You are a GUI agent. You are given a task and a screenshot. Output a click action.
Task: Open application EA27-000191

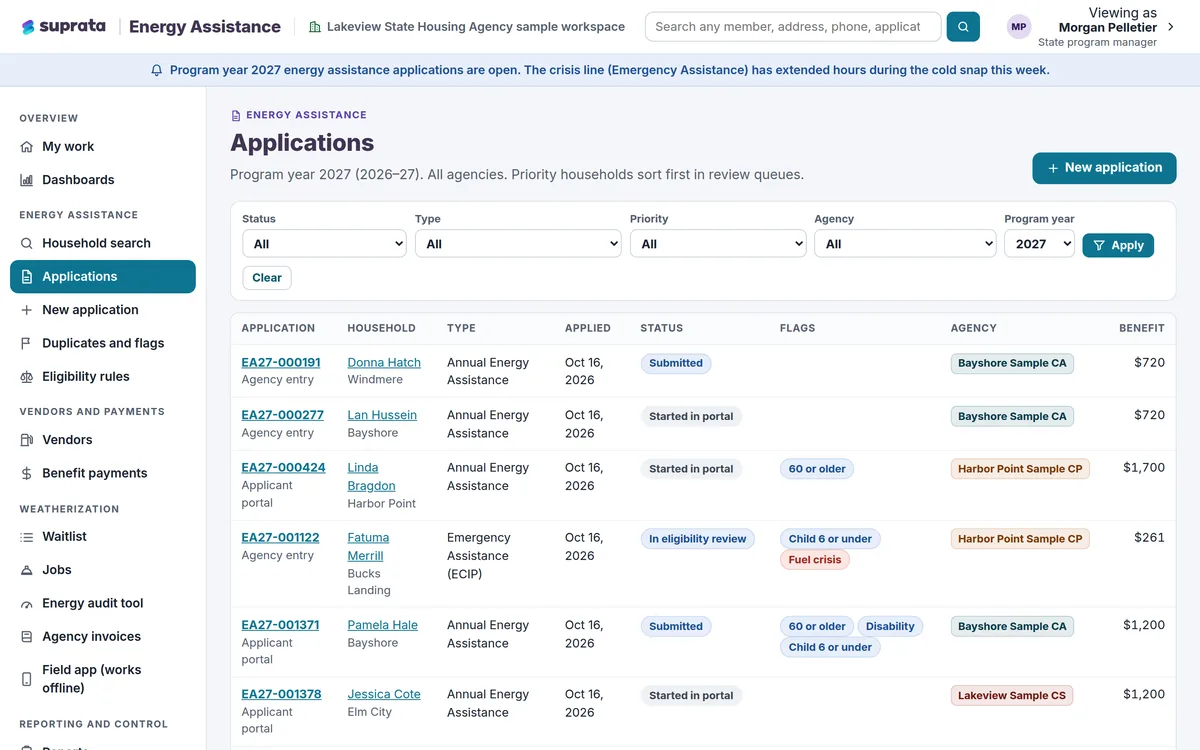(281, 363)
